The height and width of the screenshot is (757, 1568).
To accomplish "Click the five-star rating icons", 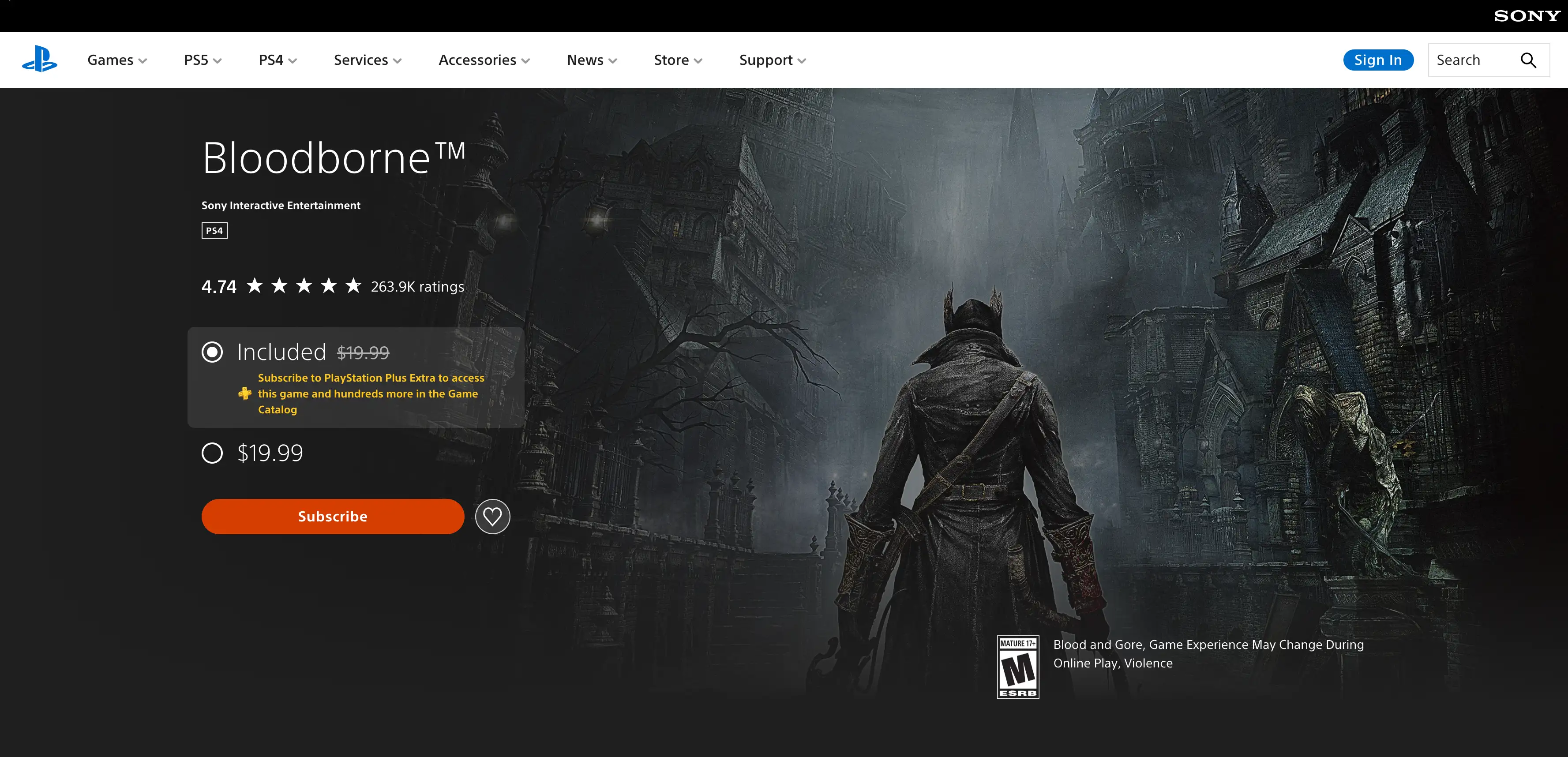I will [x=304, y=285].
